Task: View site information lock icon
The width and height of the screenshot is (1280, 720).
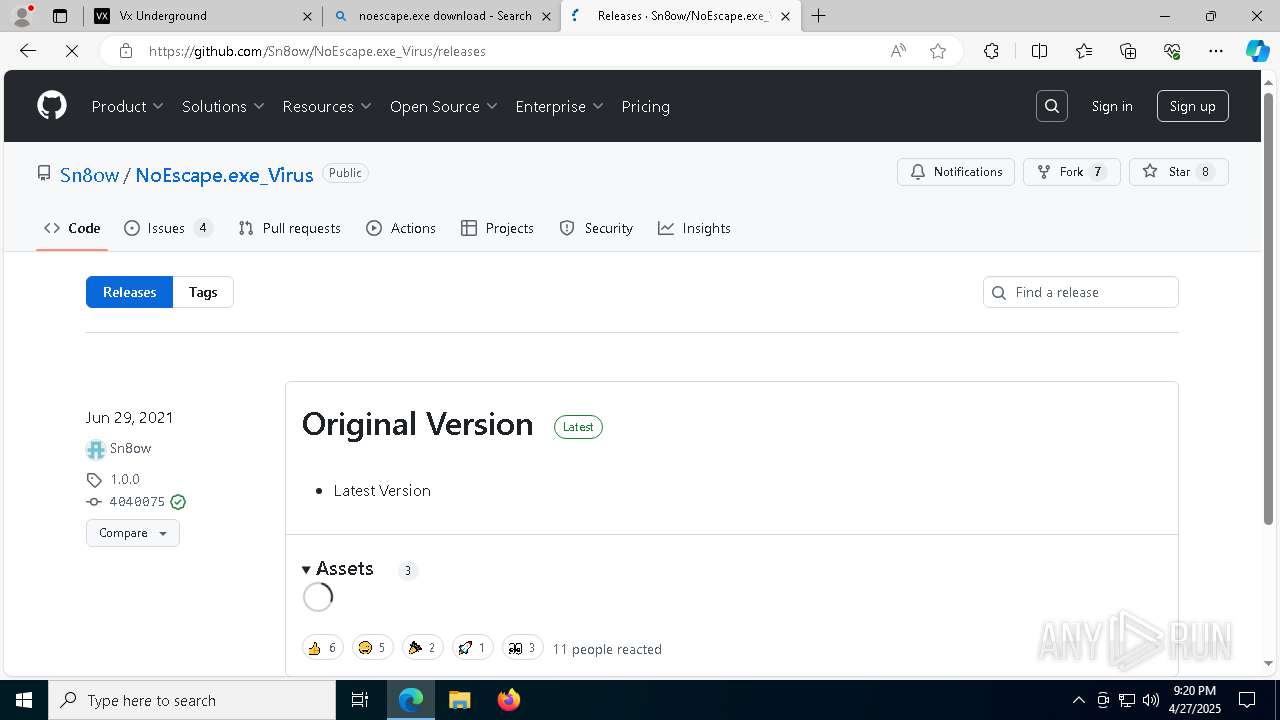Action: click(x=126, y=51)
